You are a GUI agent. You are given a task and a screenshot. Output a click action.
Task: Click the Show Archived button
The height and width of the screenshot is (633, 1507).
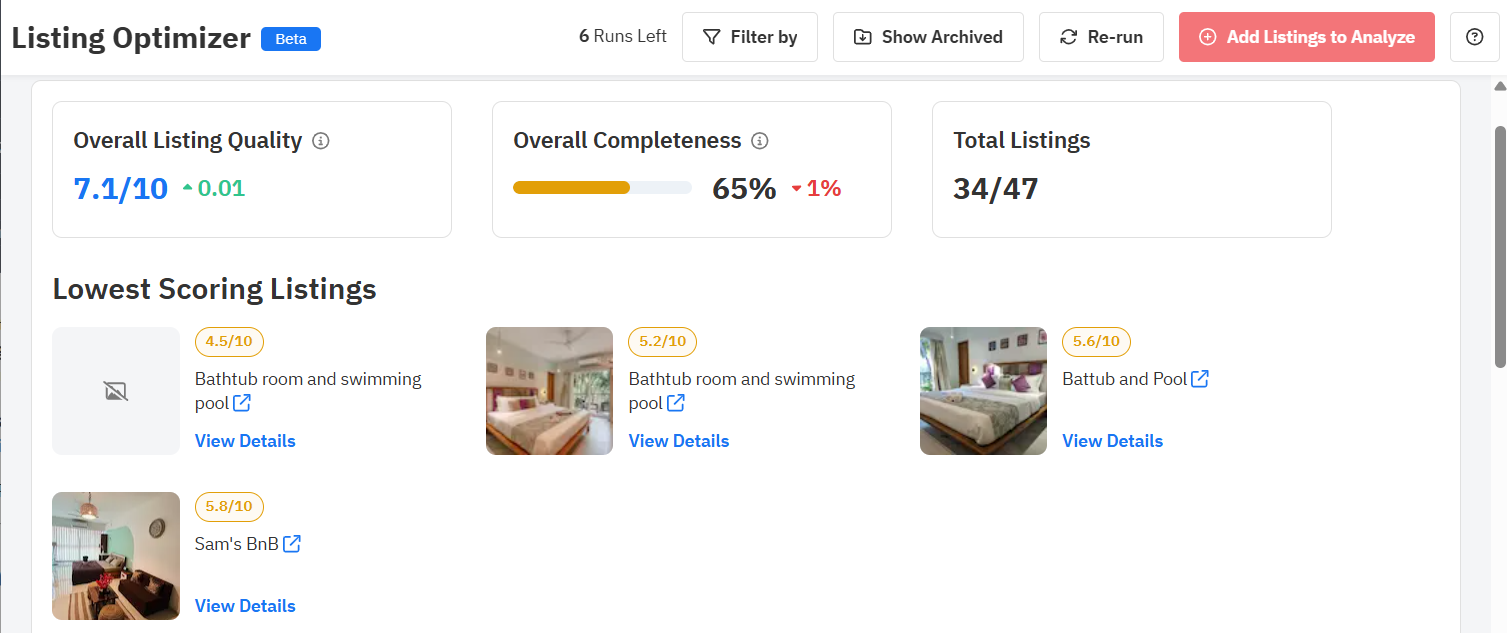point(928,37)
